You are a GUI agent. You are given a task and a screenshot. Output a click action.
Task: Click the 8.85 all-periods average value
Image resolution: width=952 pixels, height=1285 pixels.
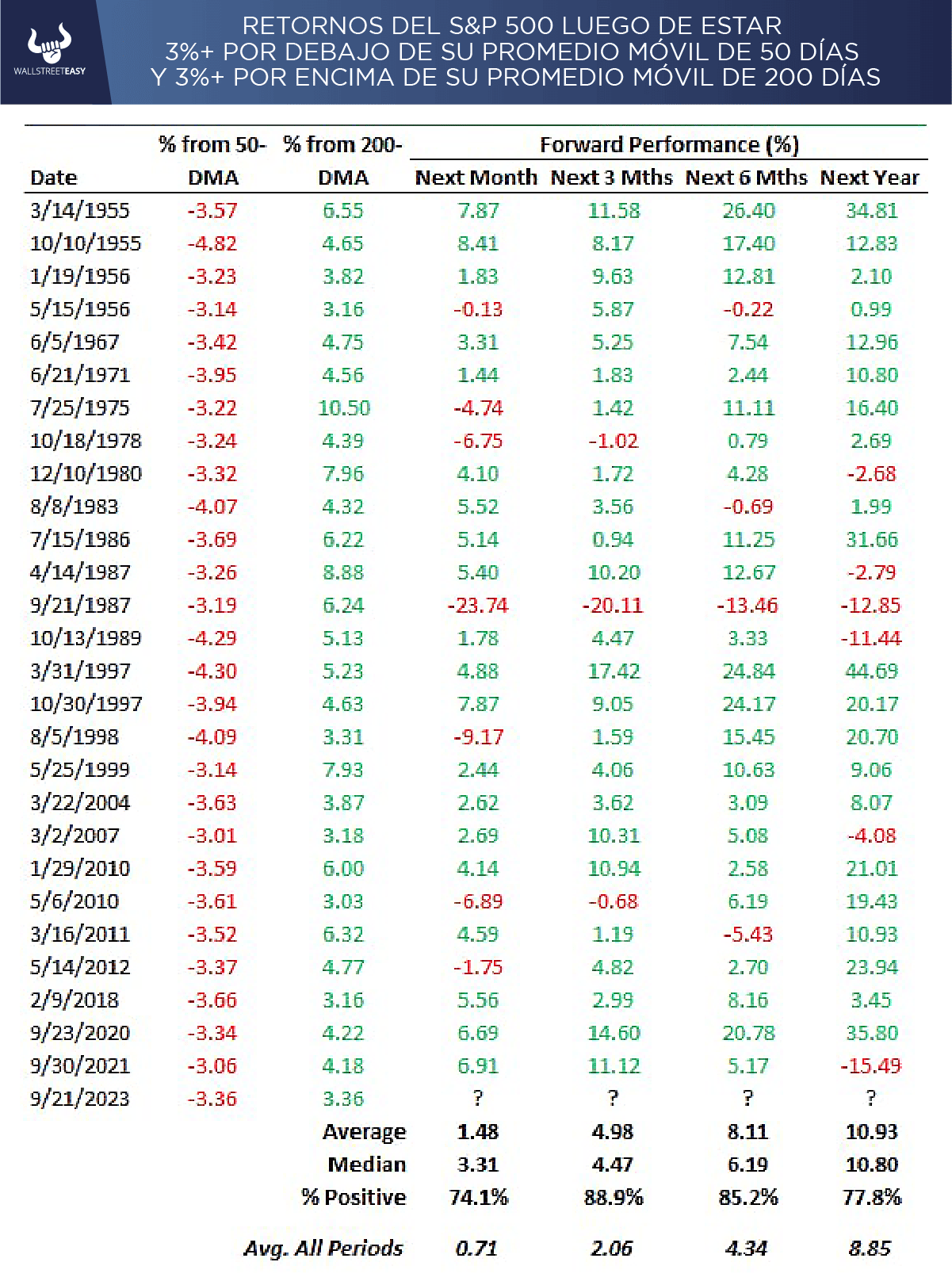pos(870,1249)
